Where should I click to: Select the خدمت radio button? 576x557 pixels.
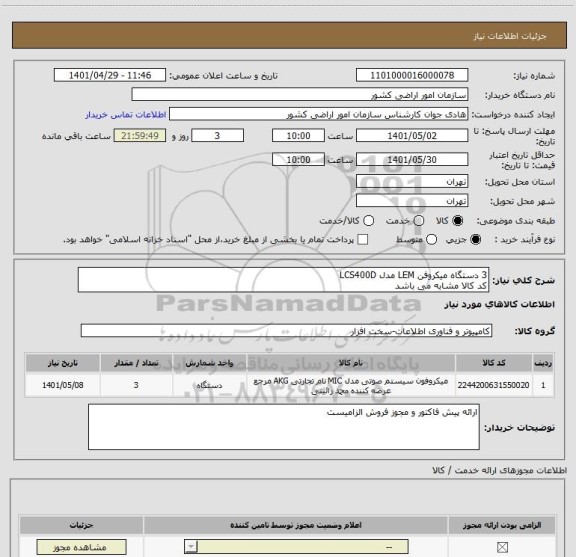pos(419,221)
